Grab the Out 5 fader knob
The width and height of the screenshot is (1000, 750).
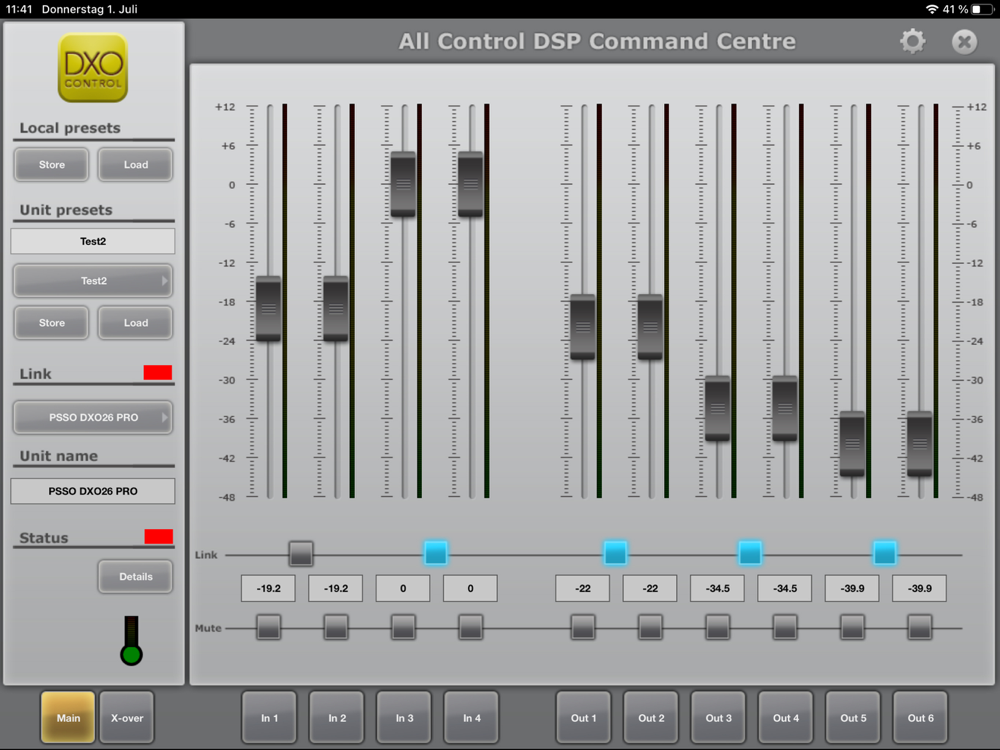pos(853,444)
